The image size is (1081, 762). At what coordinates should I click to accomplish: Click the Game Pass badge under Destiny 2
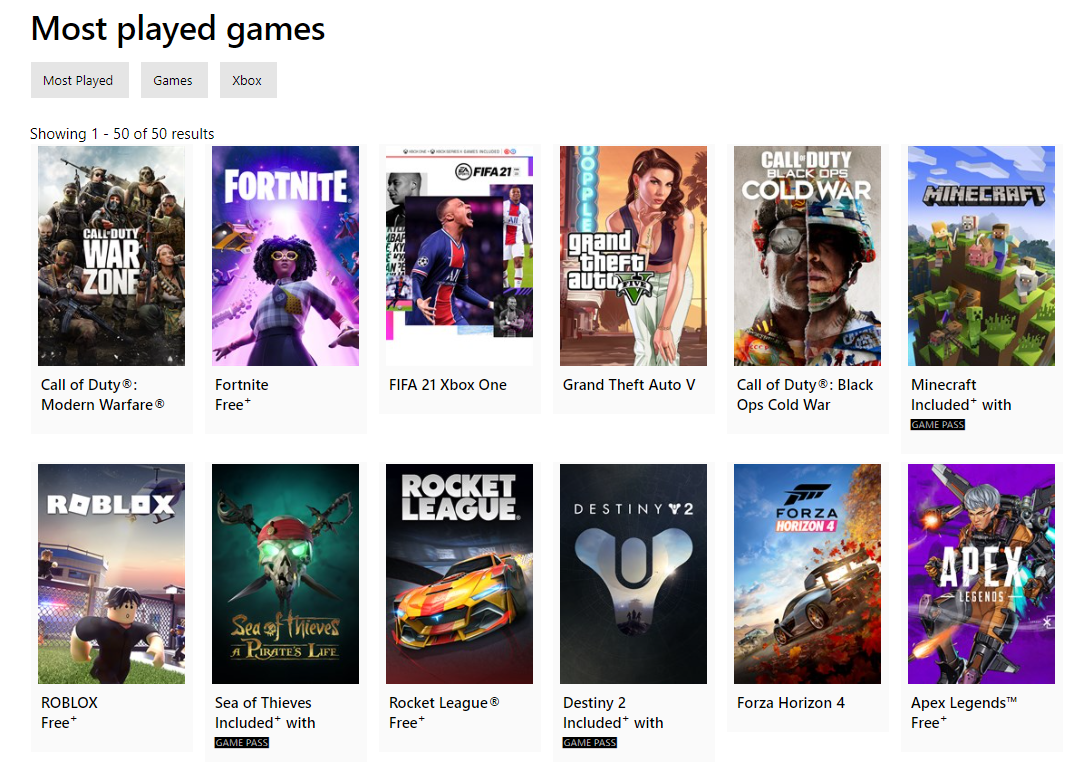pos(589,743)
